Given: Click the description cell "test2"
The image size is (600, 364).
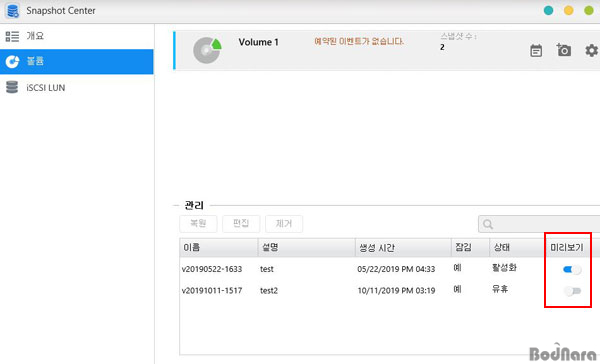Looking at the screenshot, I should point(269,291).
